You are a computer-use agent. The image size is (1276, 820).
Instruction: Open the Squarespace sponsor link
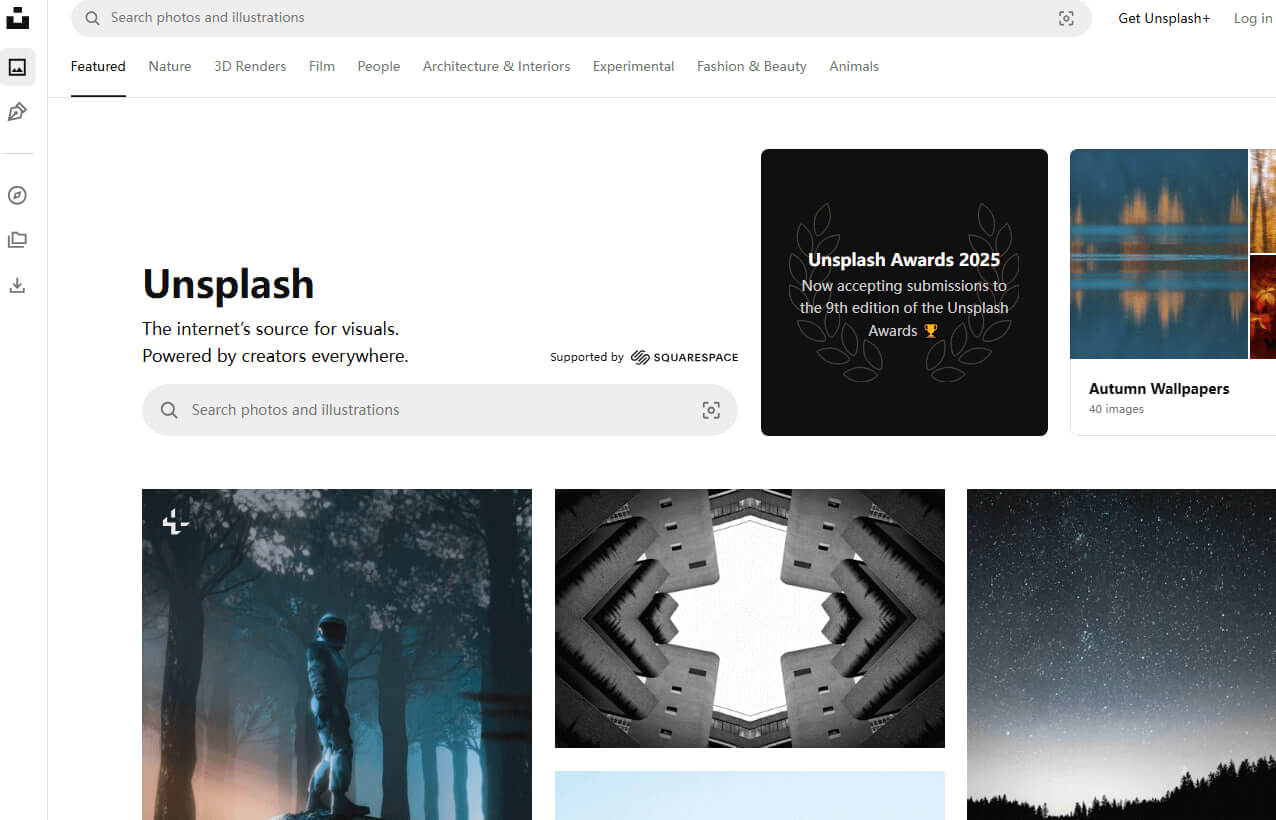coord(685,357)
